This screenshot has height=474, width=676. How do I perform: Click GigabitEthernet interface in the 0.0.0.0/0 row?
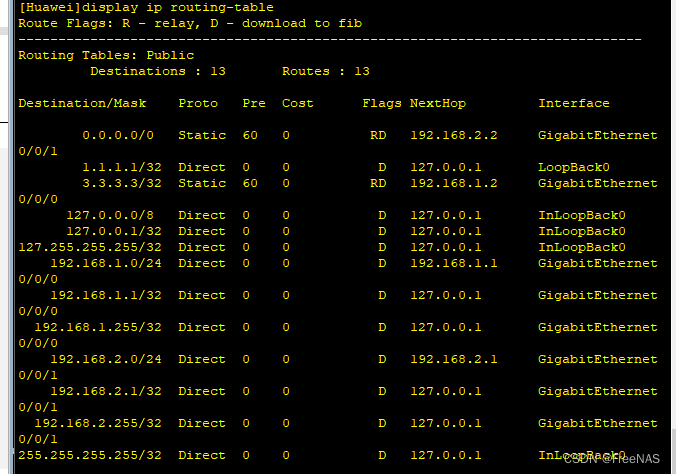pyautogui.click(x=598, y=135)
